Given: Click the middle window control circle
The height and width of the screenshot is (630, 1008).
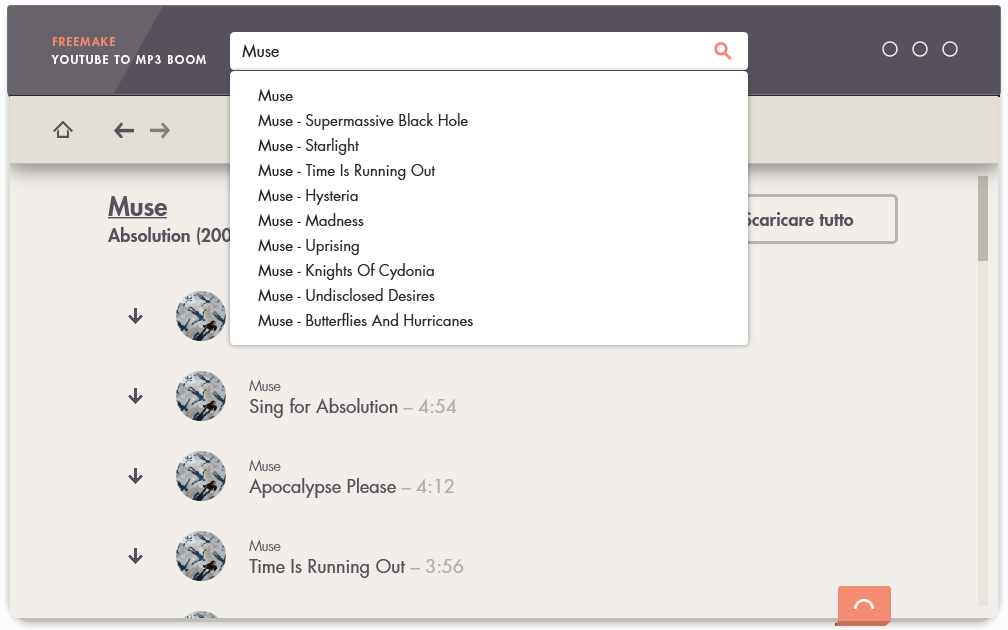Looking at the screenshot, I should [x=920, y=49].
